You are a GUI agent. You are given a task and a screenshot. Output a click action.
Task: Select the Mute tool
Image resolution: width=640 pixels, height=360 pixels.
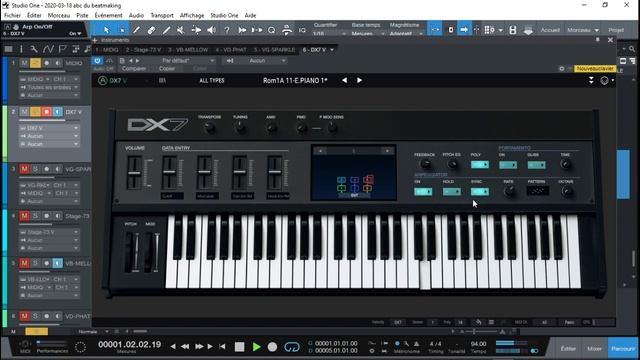(181, 30)
